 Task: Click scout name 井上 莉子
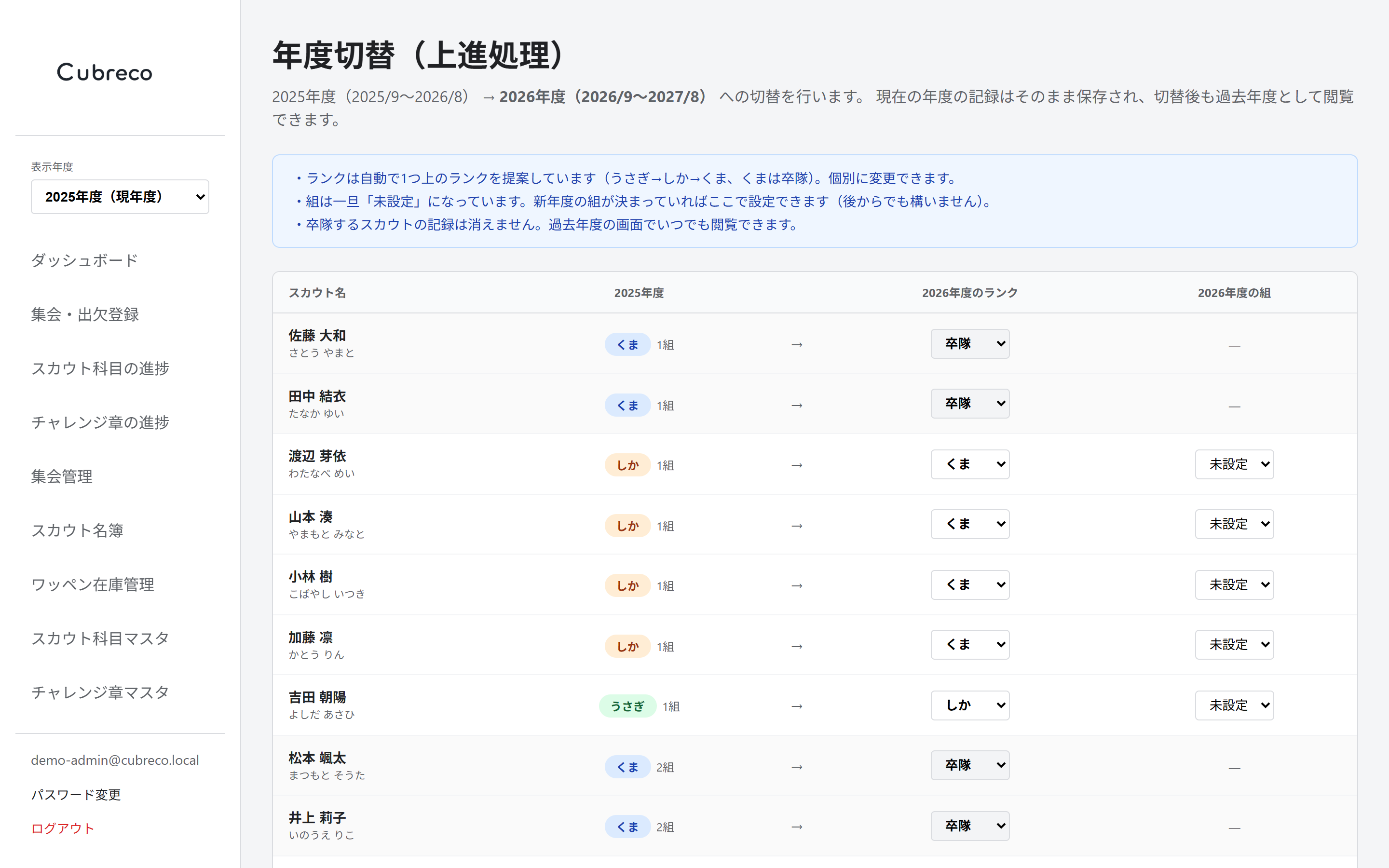(317, 817)
